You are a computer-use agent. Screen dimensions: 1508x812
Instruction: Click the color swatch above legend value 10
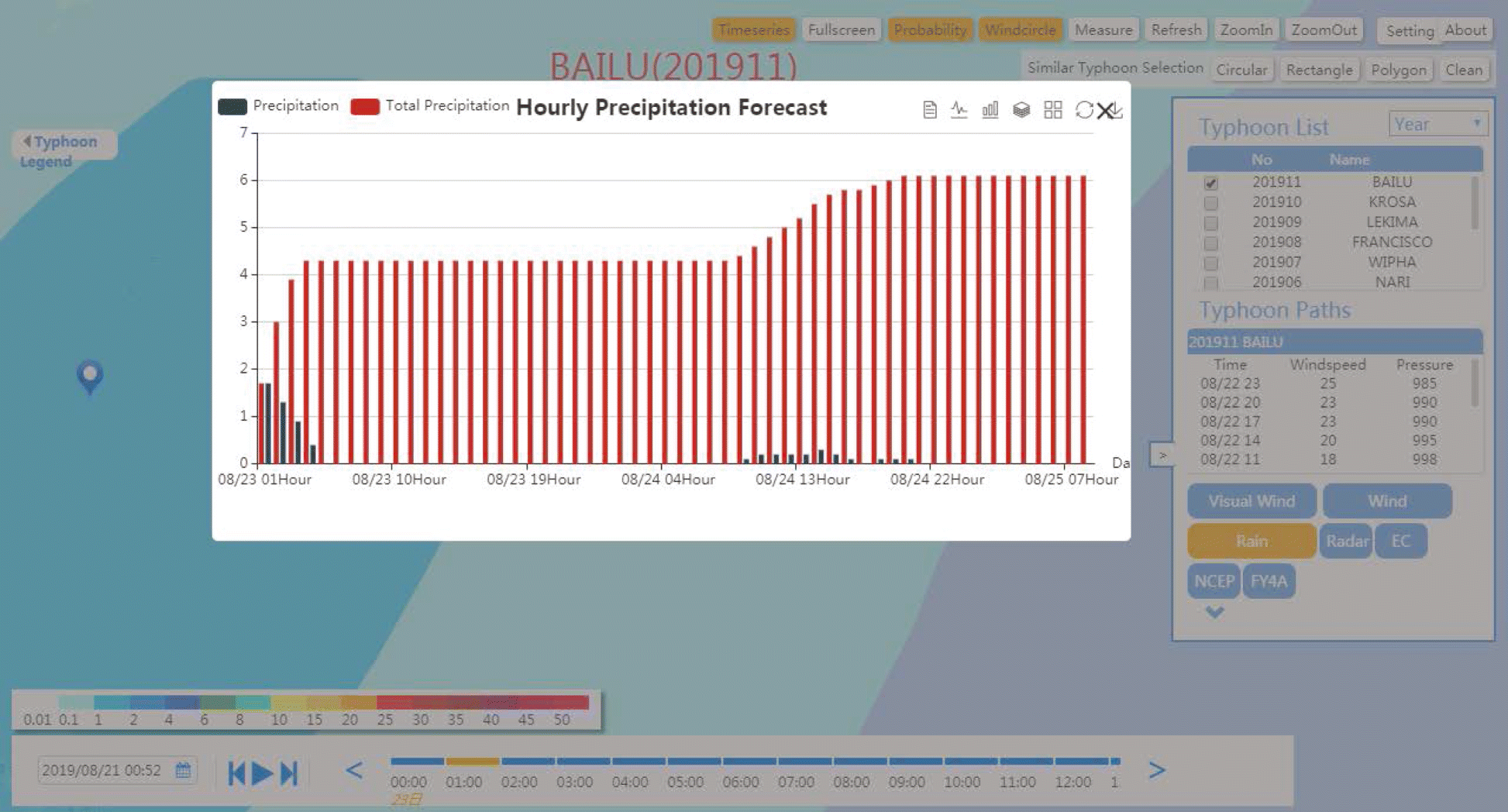pyautogui.click(x=287, y=703)
